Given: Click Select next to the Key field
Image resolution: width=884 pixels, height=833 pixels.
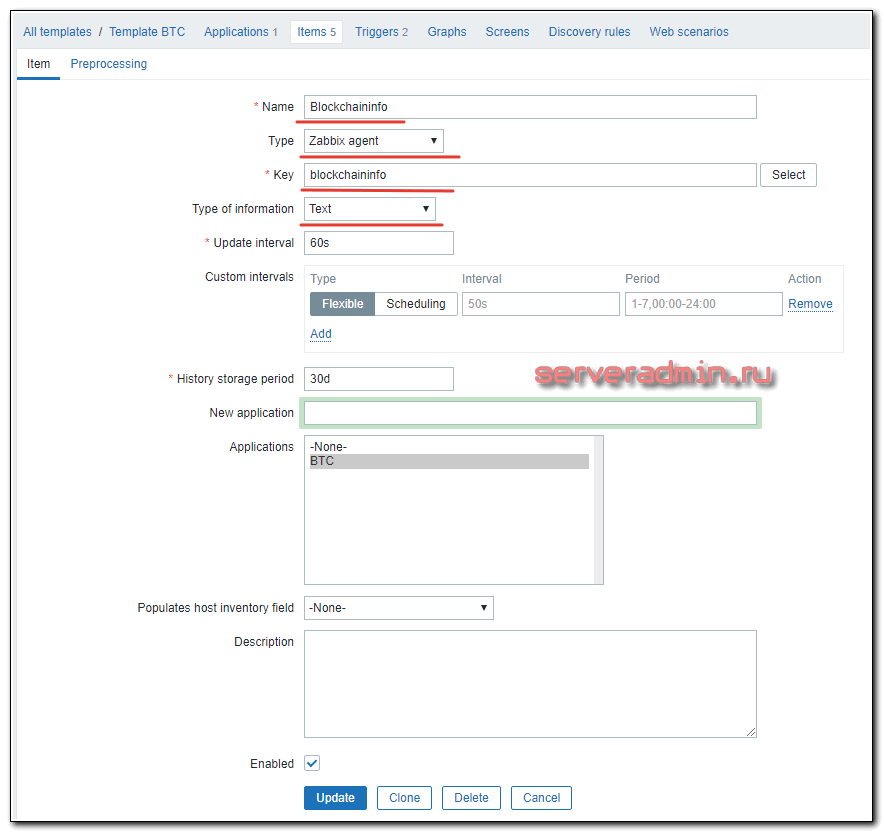Looking at the screenshot, I should click(788, 174).
